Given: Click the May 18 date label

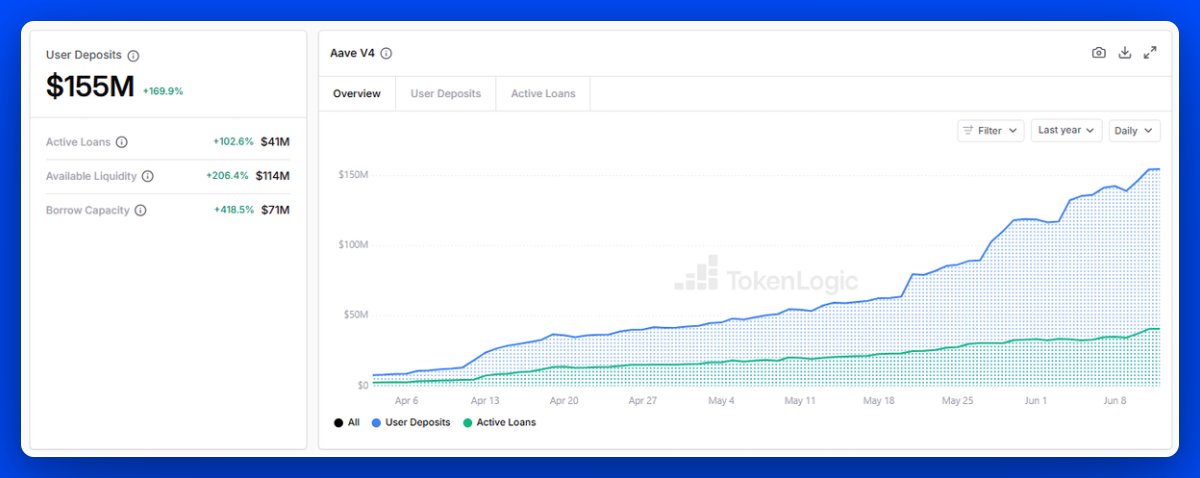Looking at the screenshot, I should pos(878,400).
